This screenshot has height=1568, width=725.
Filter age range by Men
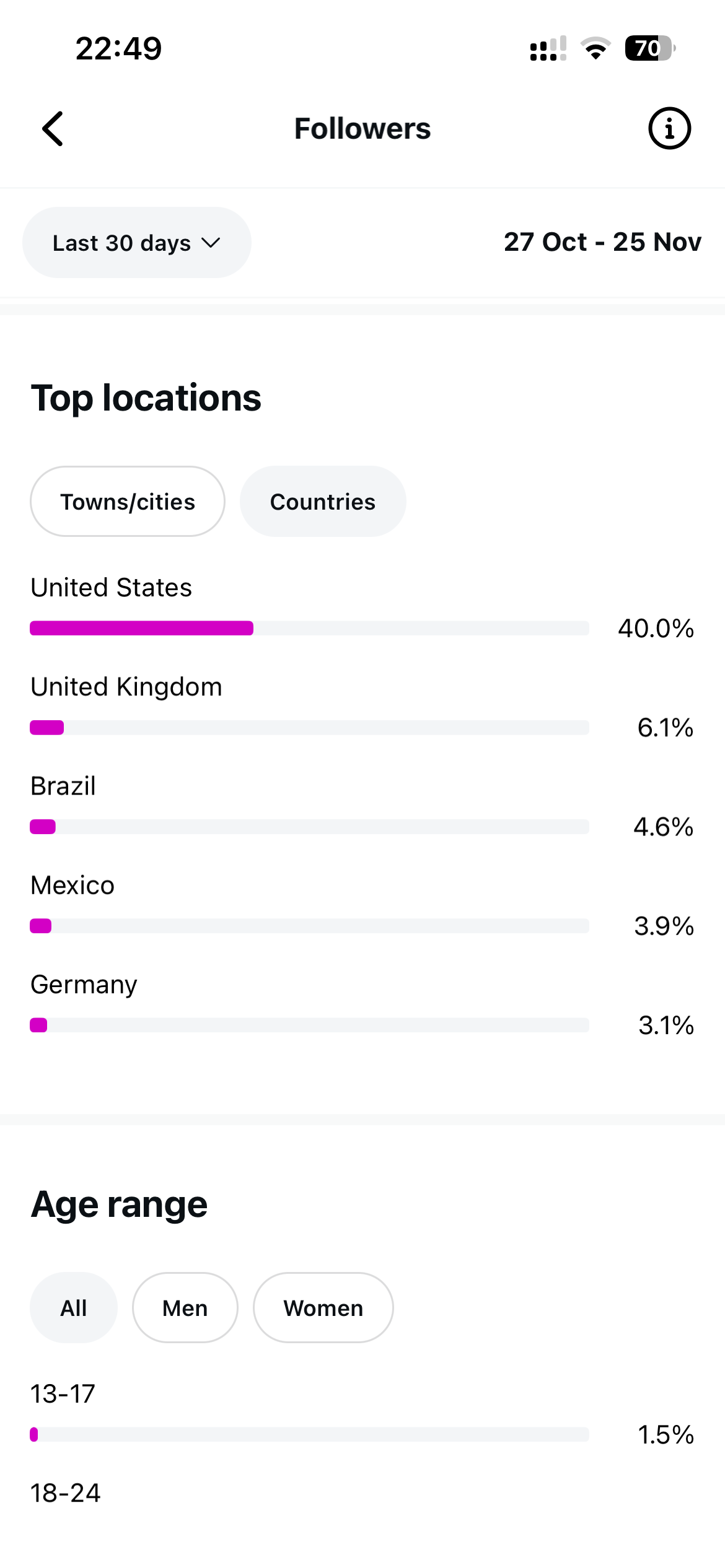click(185, 1308)
